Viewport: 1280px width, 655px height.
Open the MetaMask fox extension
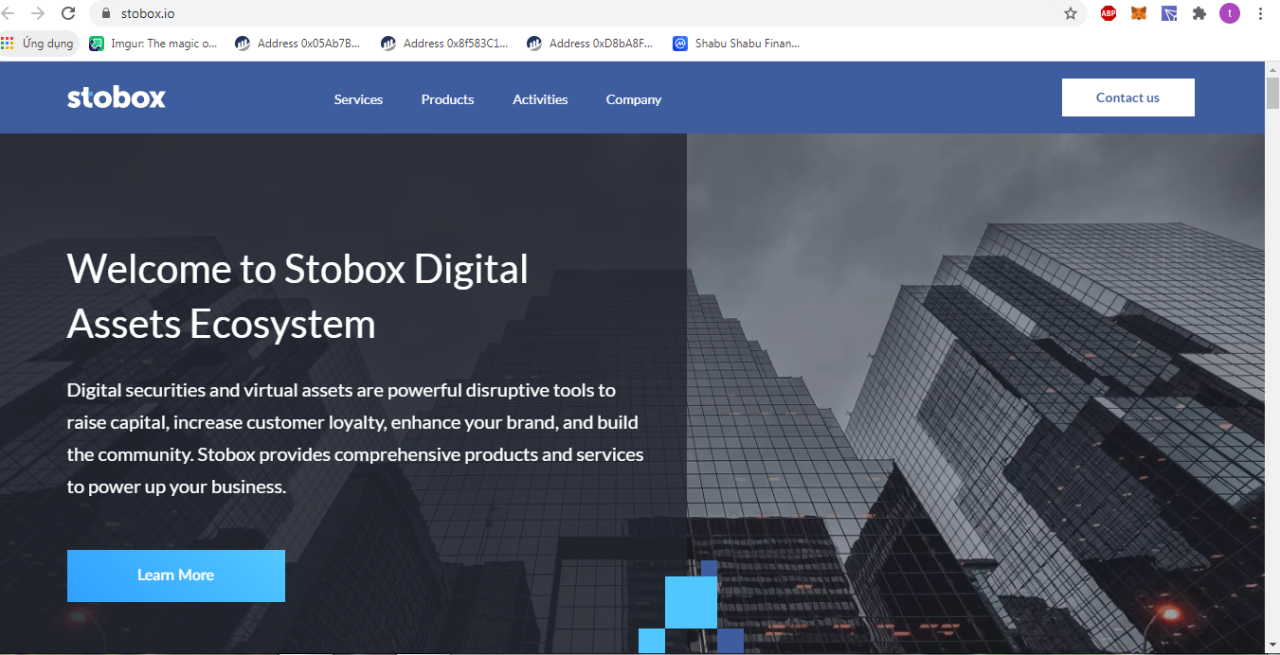1139,13
